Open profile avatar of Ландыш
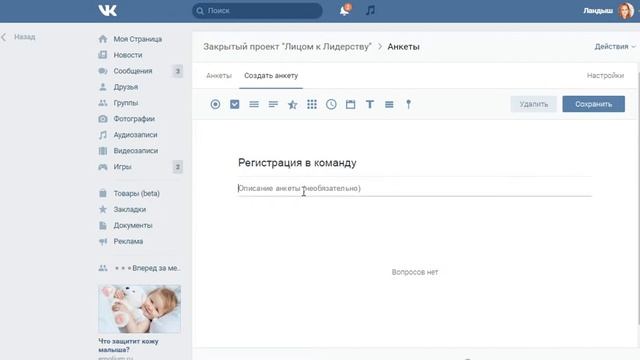This screenshot has width=640, height=360. tap(625, 11)
